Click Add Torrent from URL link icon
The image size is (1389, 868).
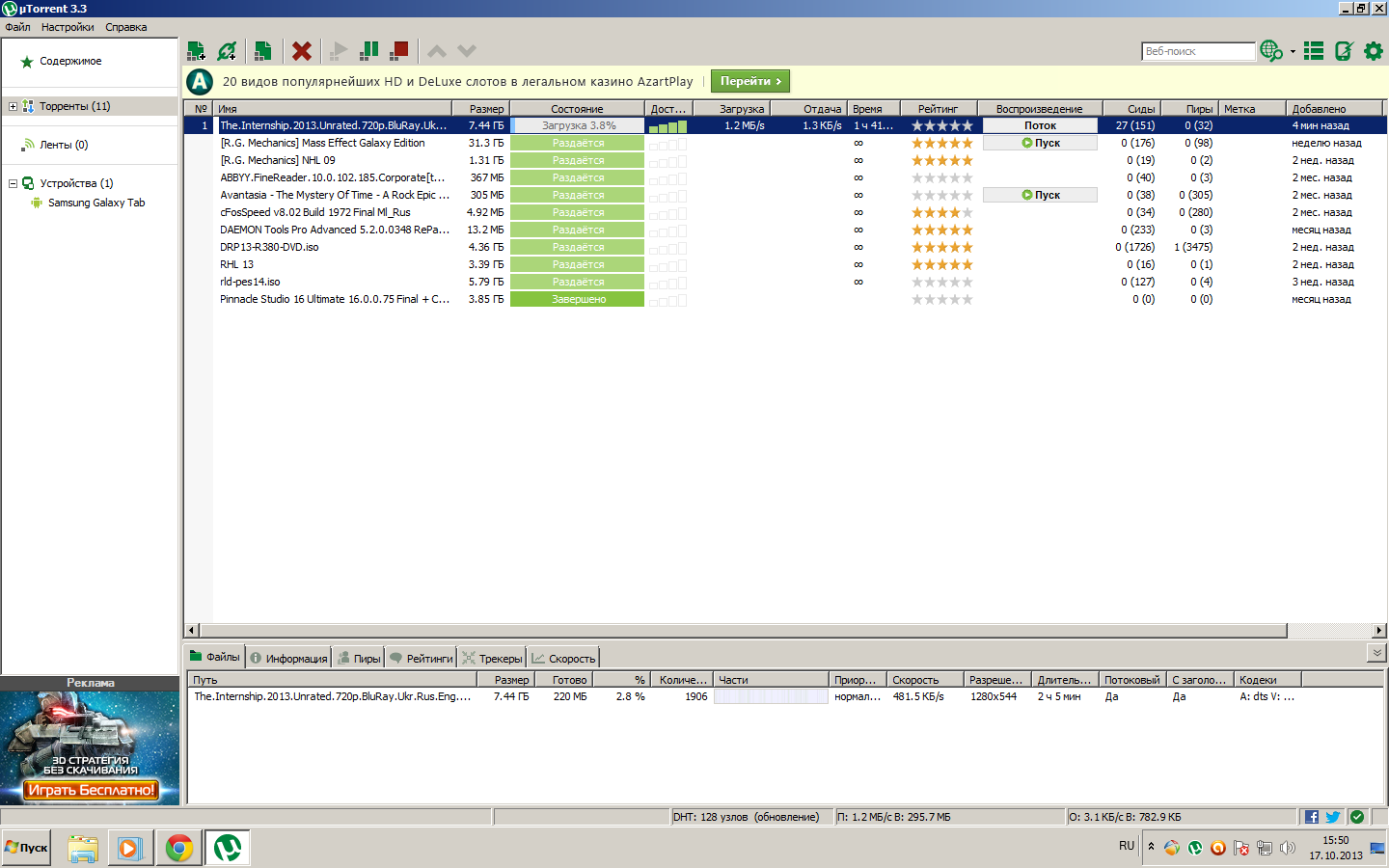[x=227, y=50]
